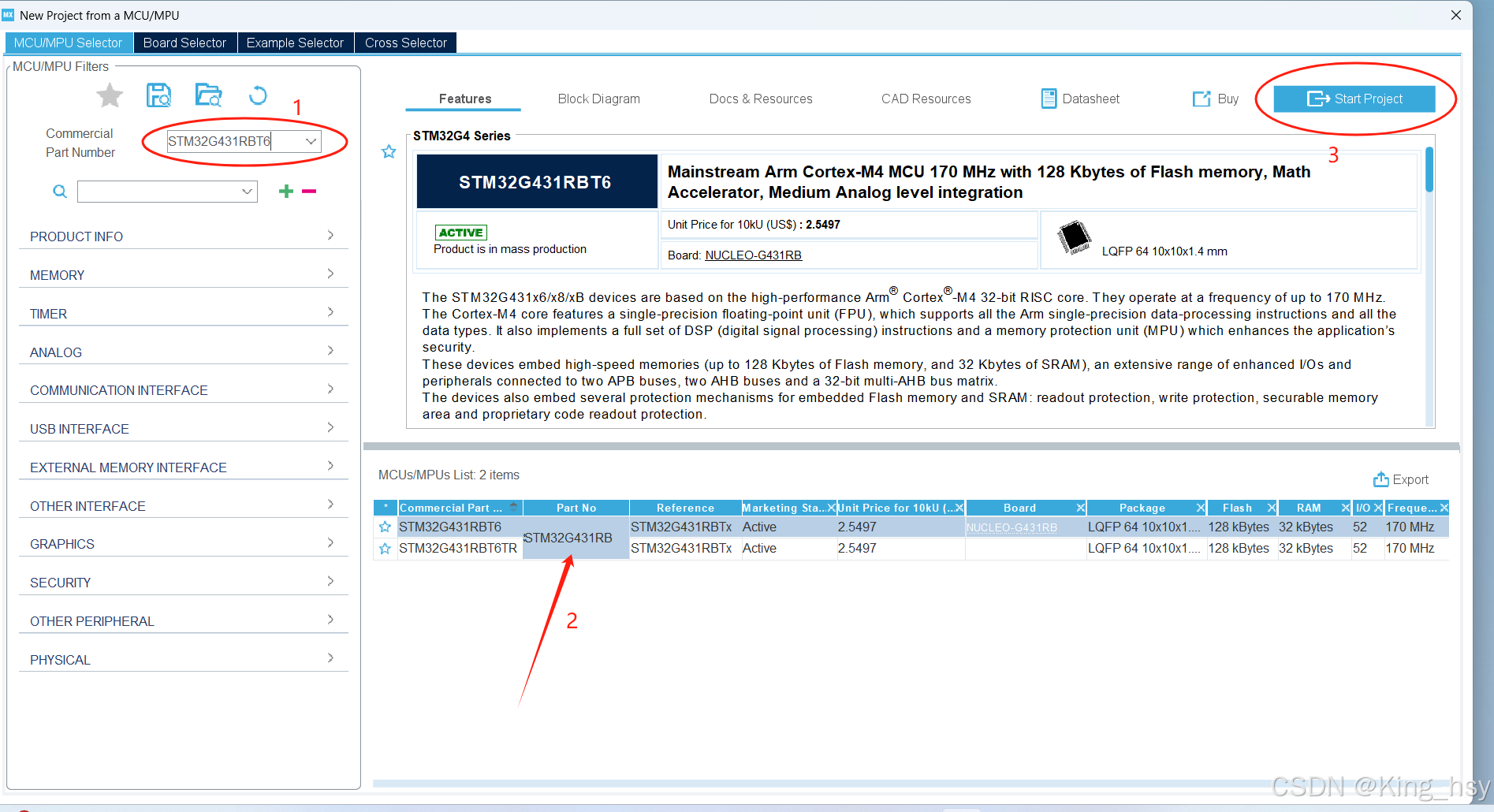Image resolution: width=1494 pixels, height=812 pixels.
Task: Close the Flash column
Action: 1272,508
